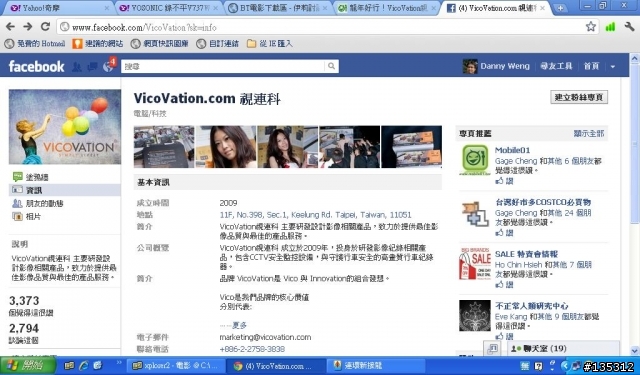Click marketing@vicovation.com email text
The width and height of the screenshot is (640, 375).
tap(265, 337)
